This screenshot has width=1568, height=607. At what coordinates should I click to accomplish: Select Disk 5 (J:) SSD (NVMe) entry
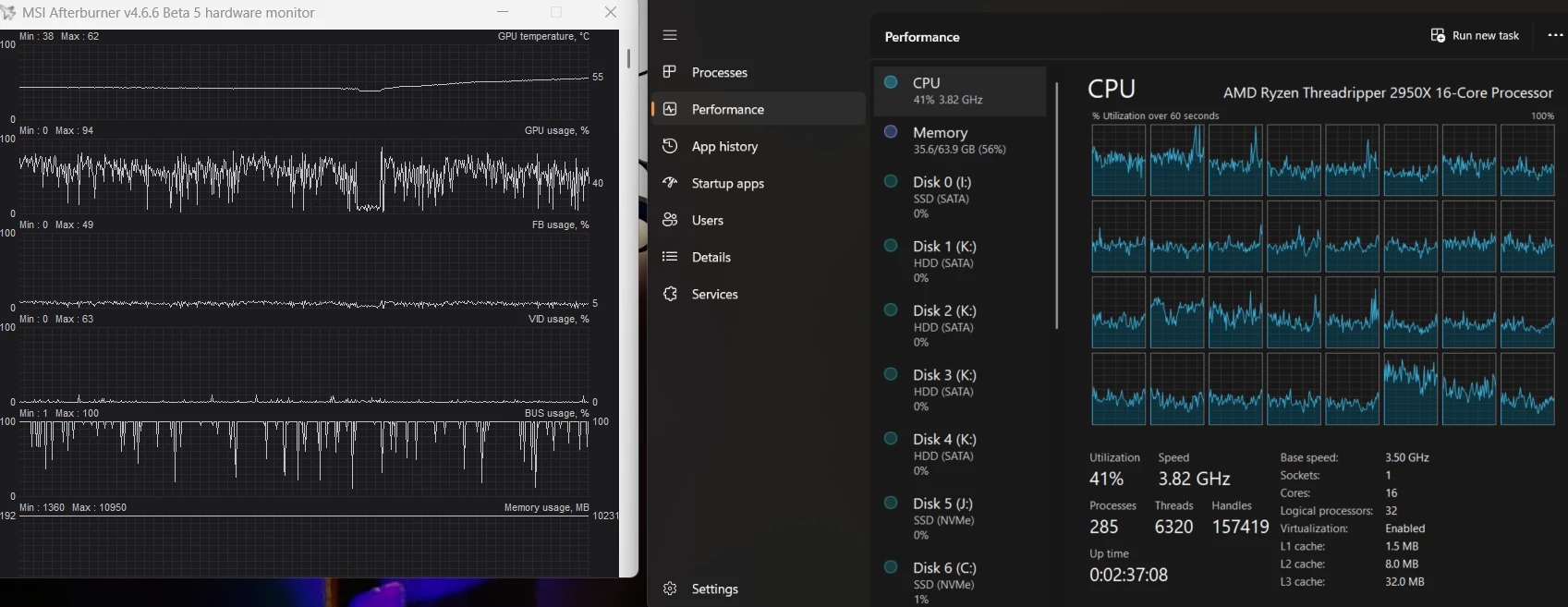coord(960,518)
